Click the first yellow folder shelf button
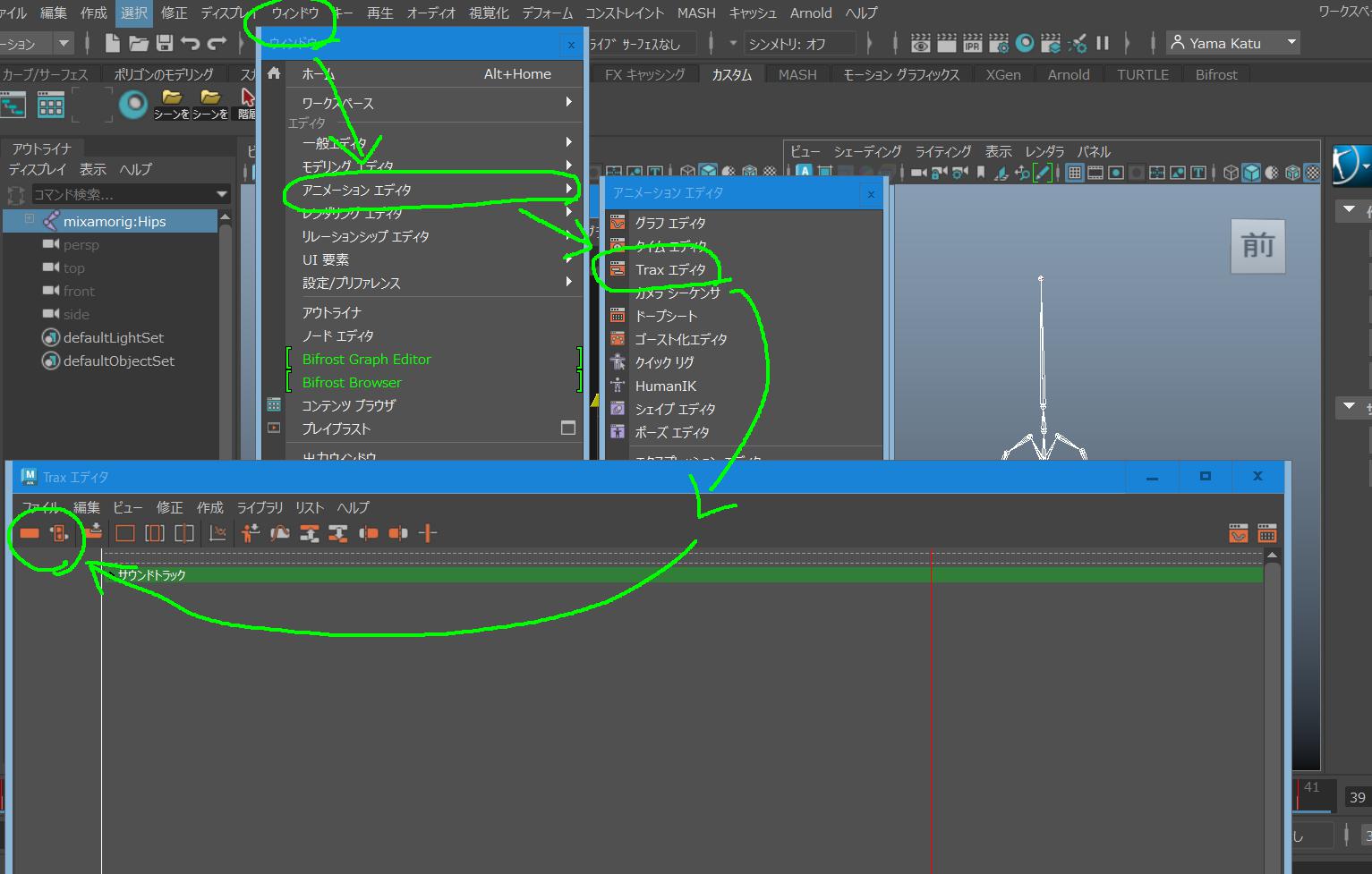The width and height of the screenshot is (1372, 874). coord(171,104)
